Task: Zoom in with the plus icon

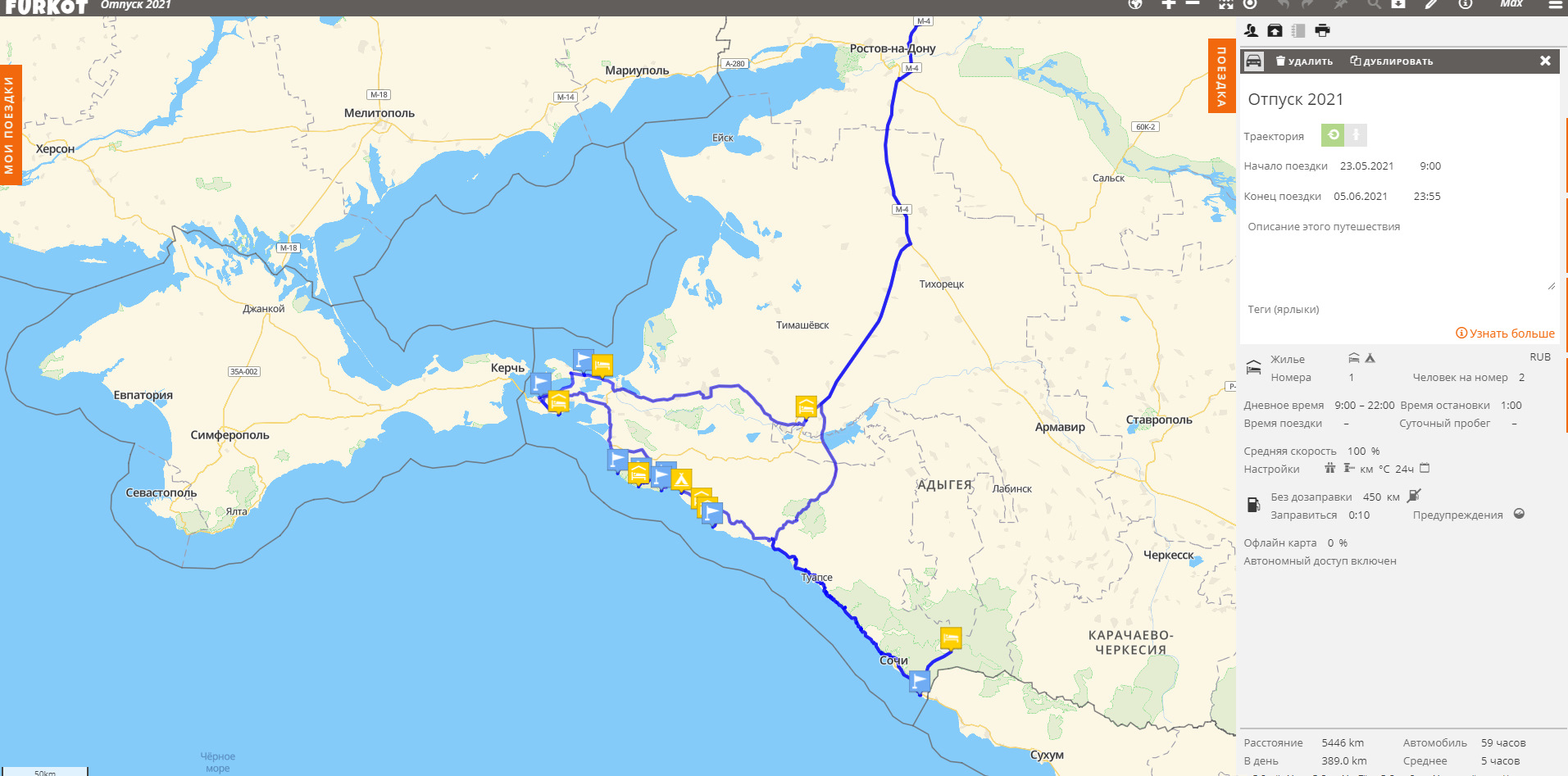Action: [1169, 3]
